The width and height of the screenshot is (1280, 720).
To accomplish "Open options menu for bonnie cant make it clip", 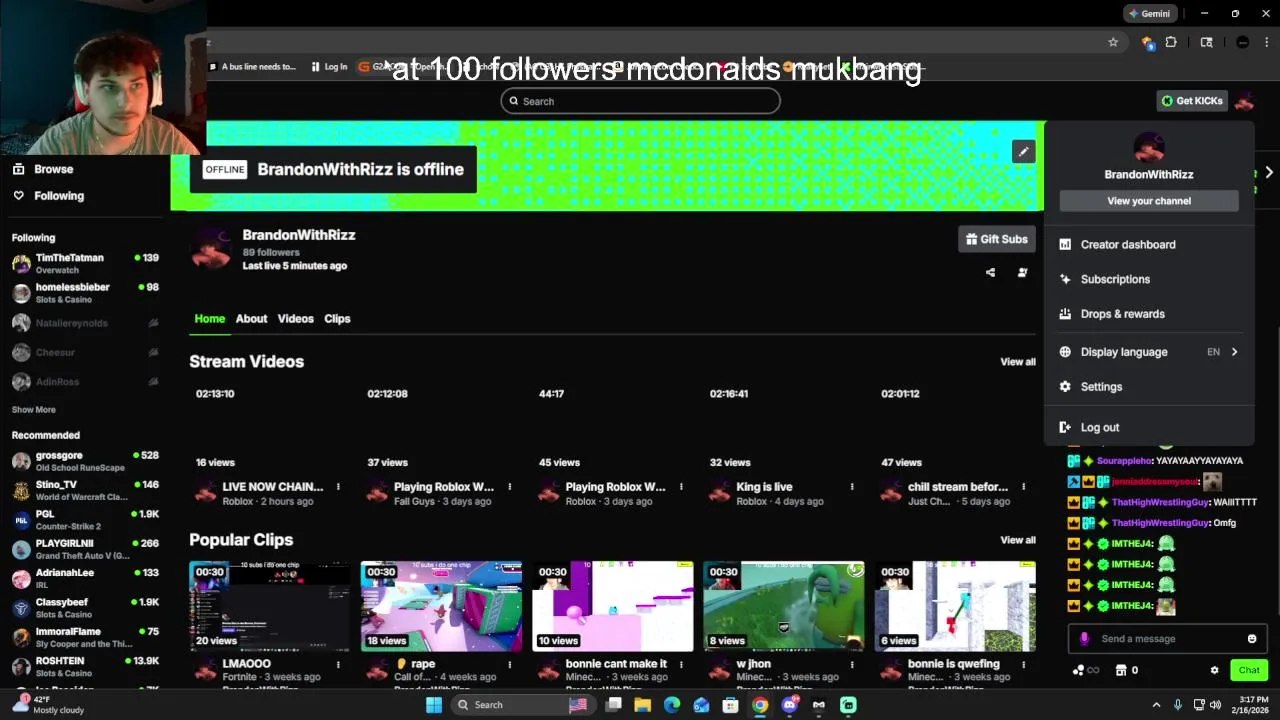I will (681, 664).
